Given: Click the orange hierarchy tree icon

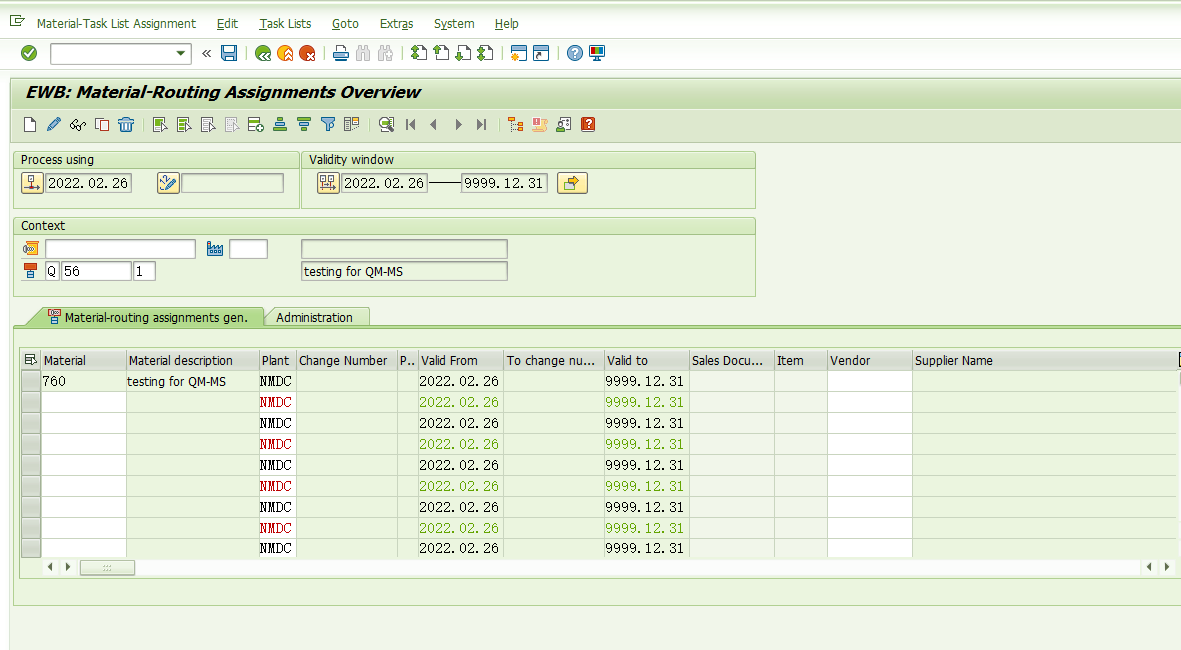Looking at the screenshot, I should click(x=515, y=124).
